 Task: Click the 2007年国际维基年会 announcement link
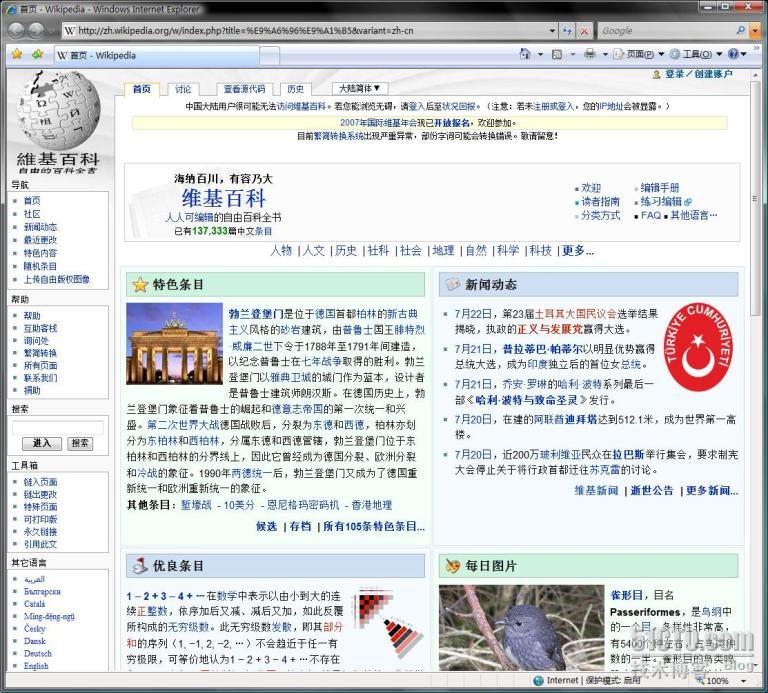[x=381, y=122]
